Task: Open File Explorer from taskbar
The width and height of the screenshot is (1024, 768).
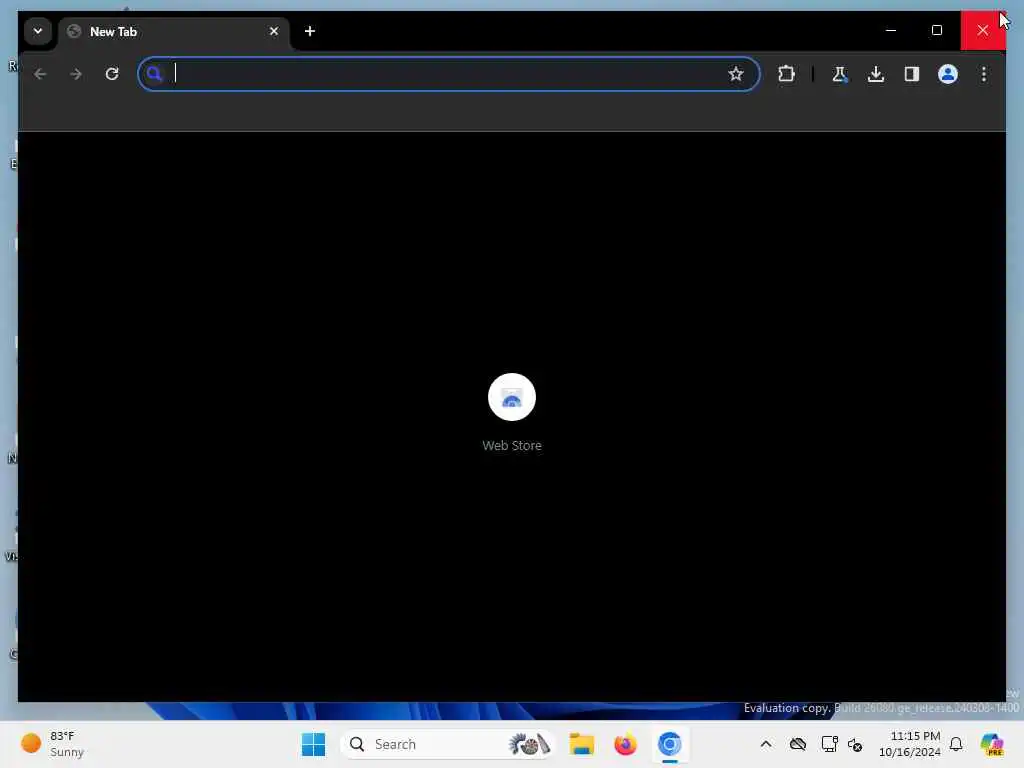Action: point(581,744)
